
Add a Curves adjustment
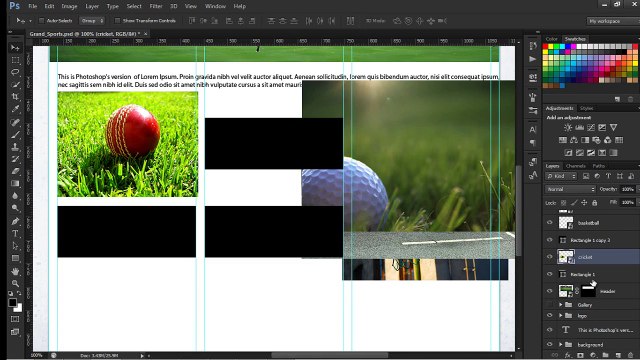click(x=591, y=128)
